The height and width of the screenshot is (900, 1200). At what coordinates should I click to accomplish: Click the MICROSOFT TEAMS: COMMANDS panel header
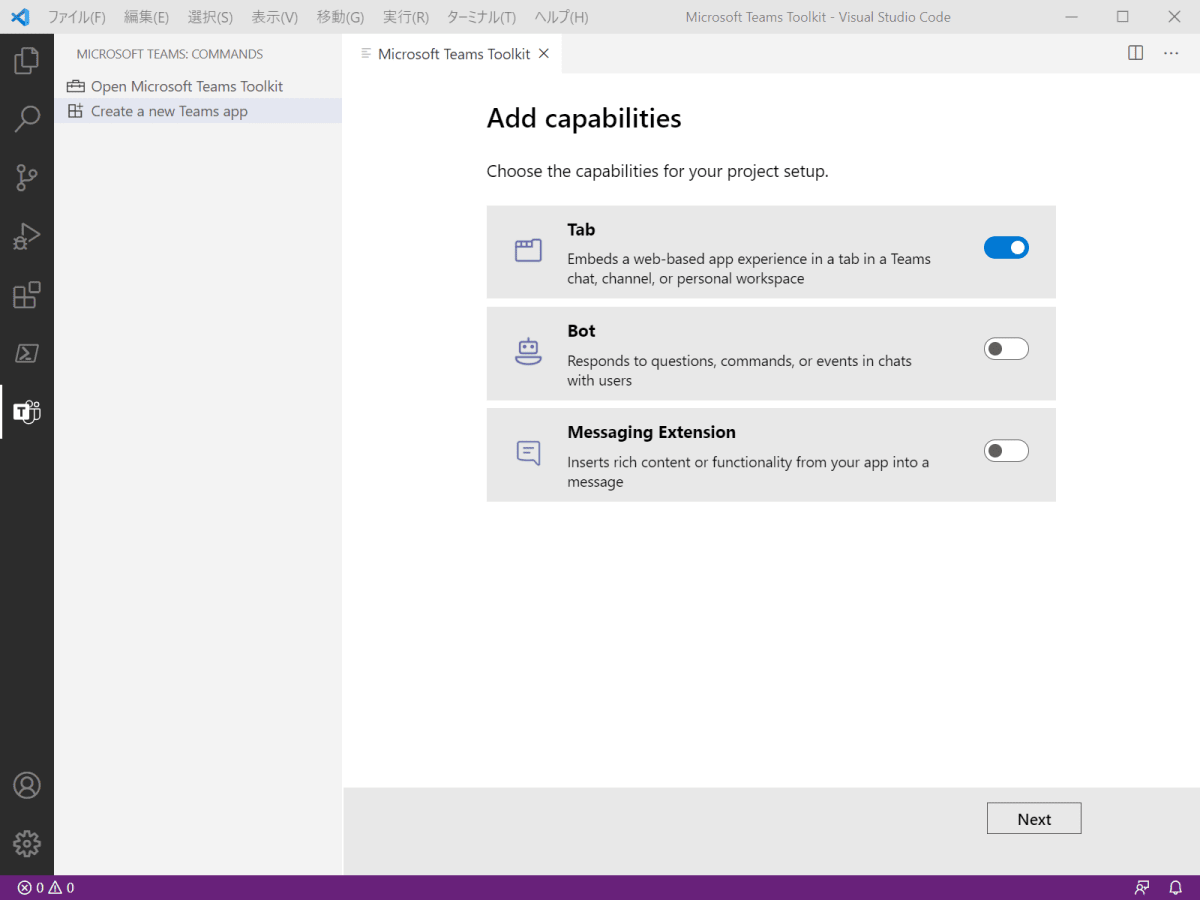tap(170, 54)
